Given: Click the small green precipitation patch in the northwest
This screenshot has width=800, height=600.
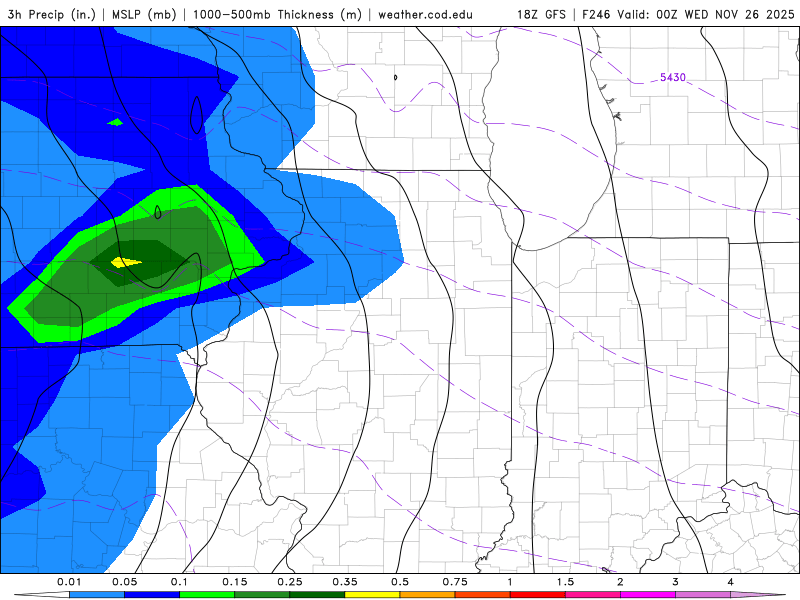Looking at the screenshot, I should coord(116,122).
